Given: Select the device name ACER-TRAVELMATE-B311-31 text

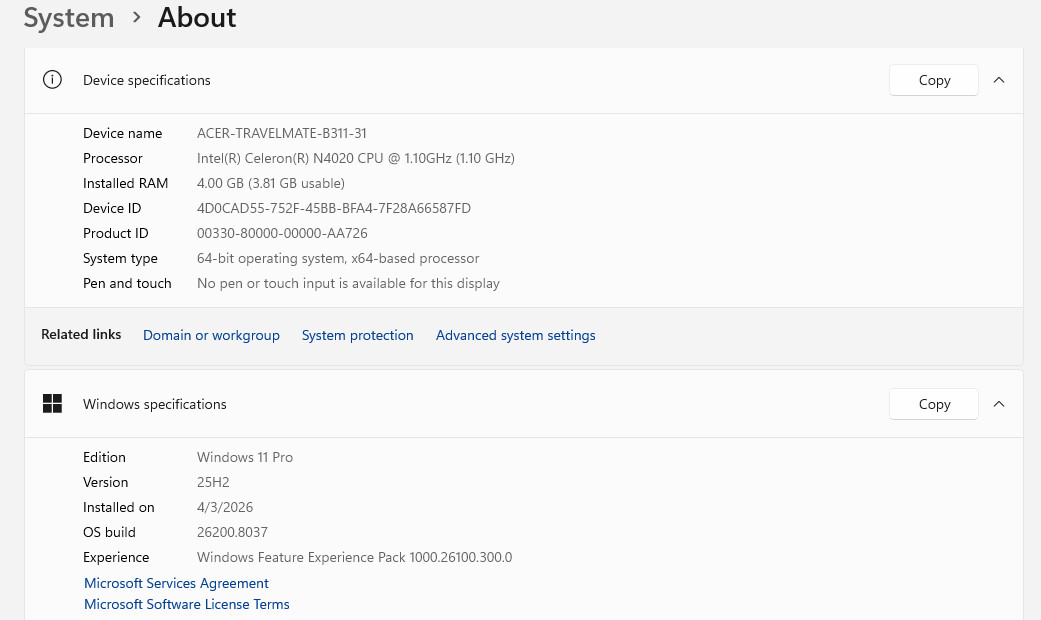Looking at the screenshot, I should click(x=281, y=133).
